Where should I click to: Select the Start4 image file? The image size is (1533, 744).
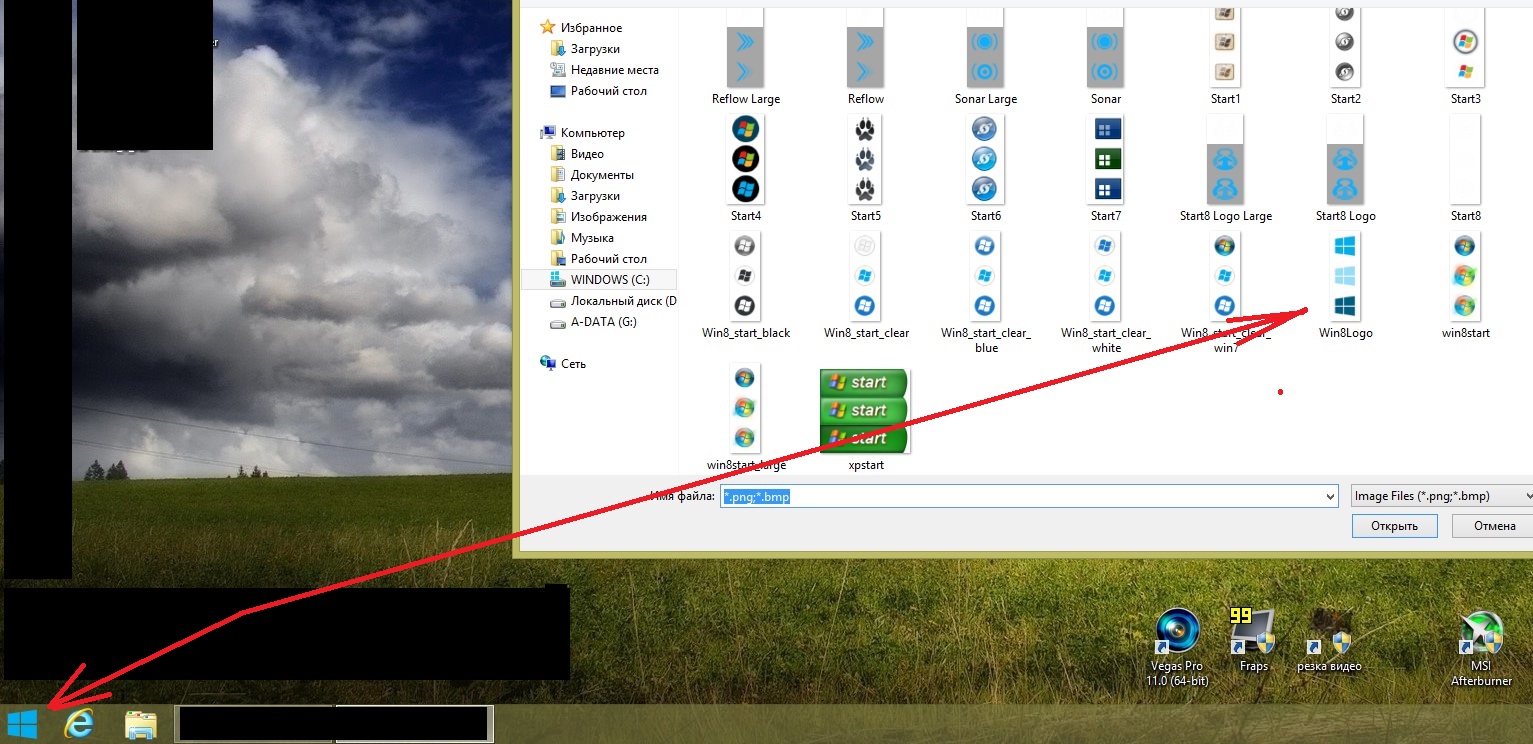tap(746, 168)
